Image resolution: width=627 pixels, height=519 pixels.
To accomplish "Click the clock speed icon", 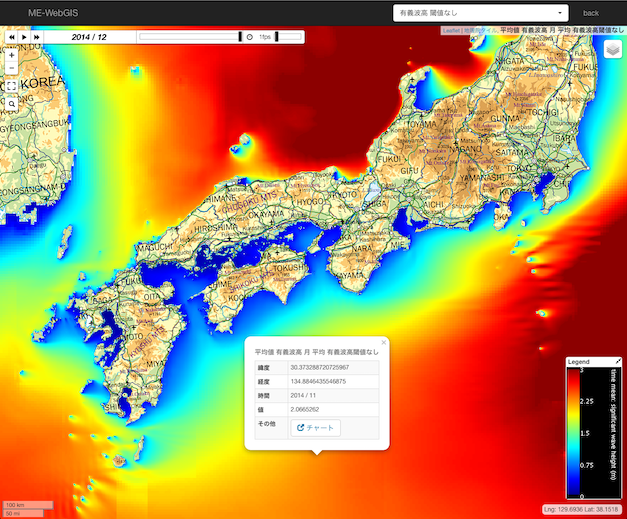I will pyautogui.click(x=250, y=37).
